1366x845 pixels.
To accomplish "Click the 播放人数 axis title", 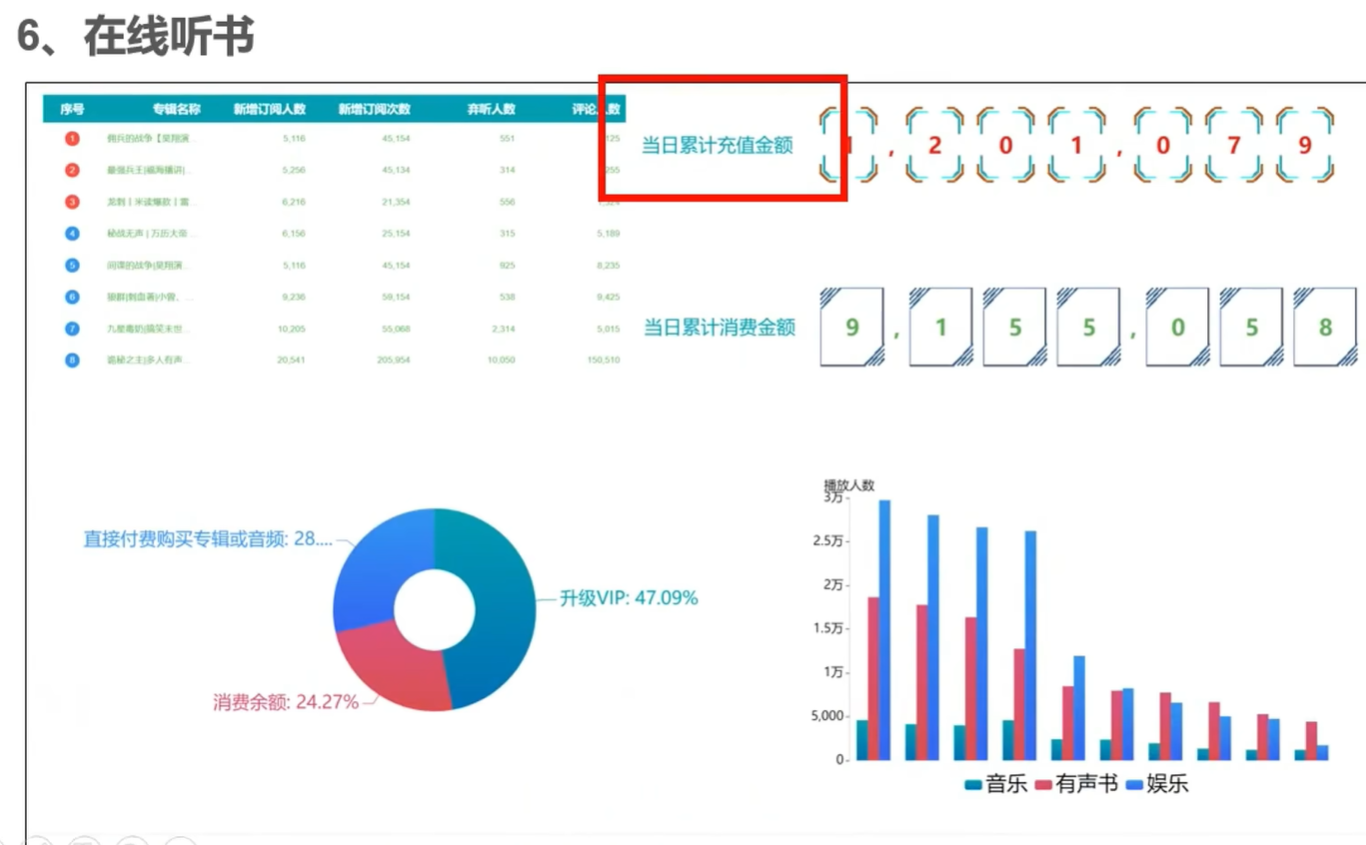I will (x=849, y=485).
